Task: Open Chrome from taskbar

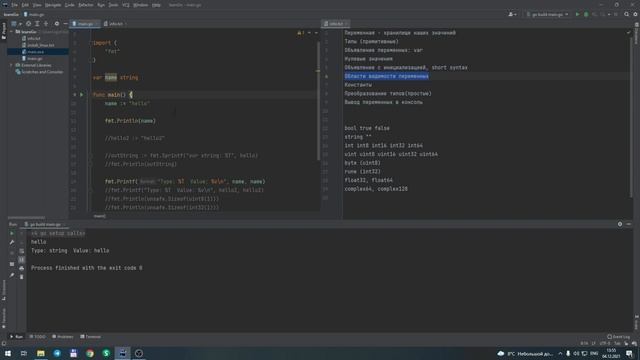Action: 90,353
